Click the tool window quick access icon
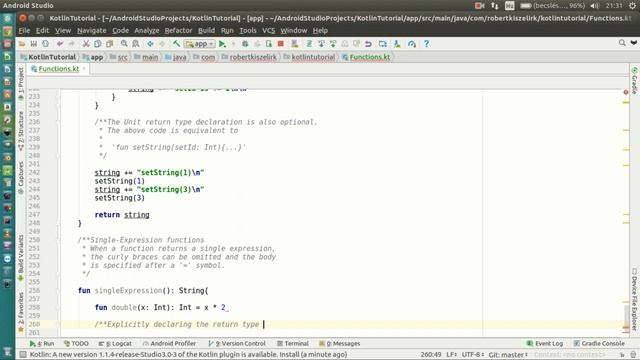 tap(23, 355)
